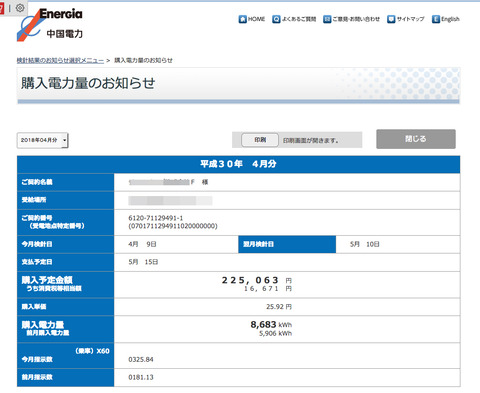Click the 購入電力量のお知らせ page heading

88,83
